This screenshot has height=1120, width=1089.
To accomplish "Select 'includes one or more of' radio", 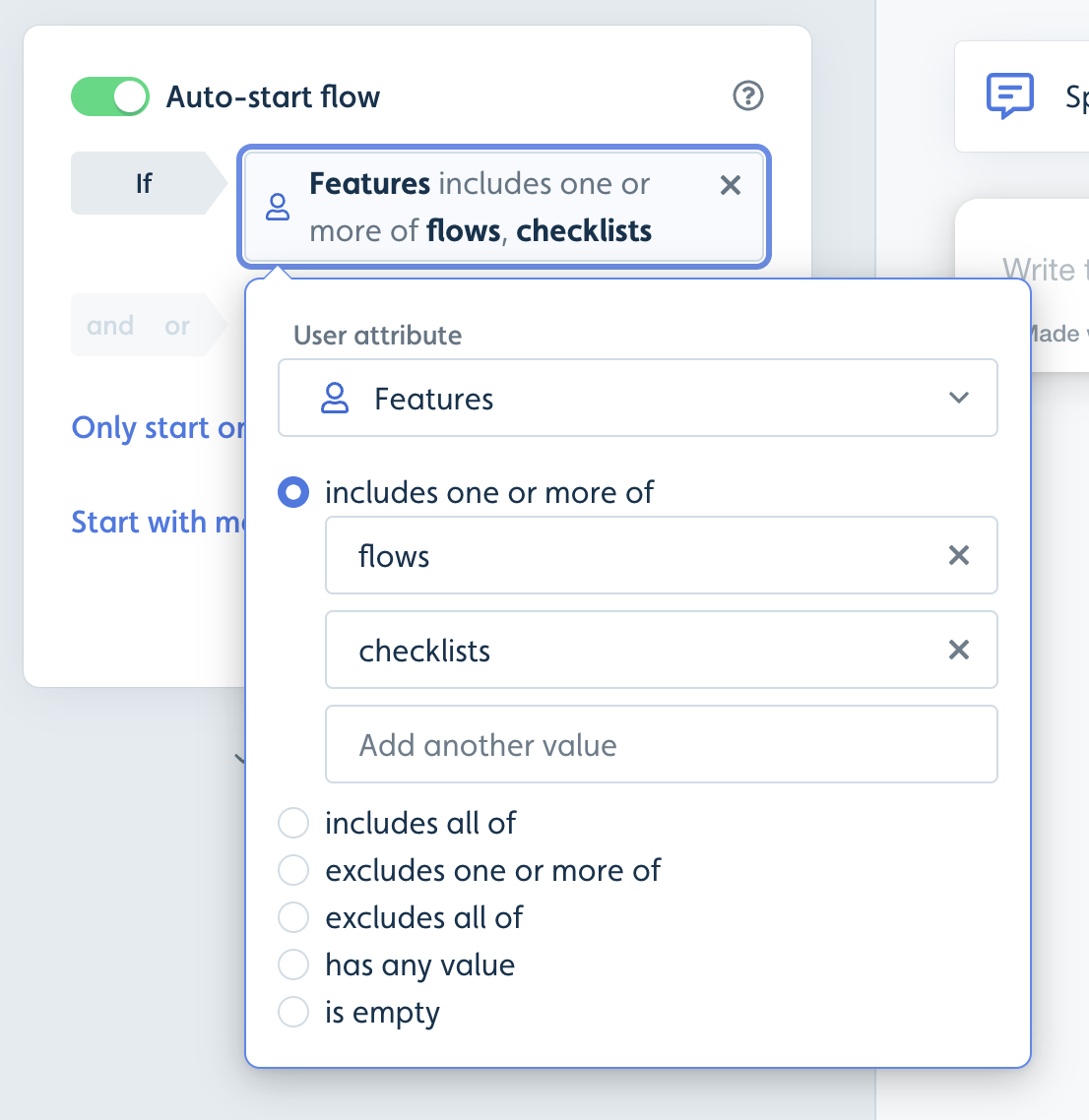I will coord(293,492).
